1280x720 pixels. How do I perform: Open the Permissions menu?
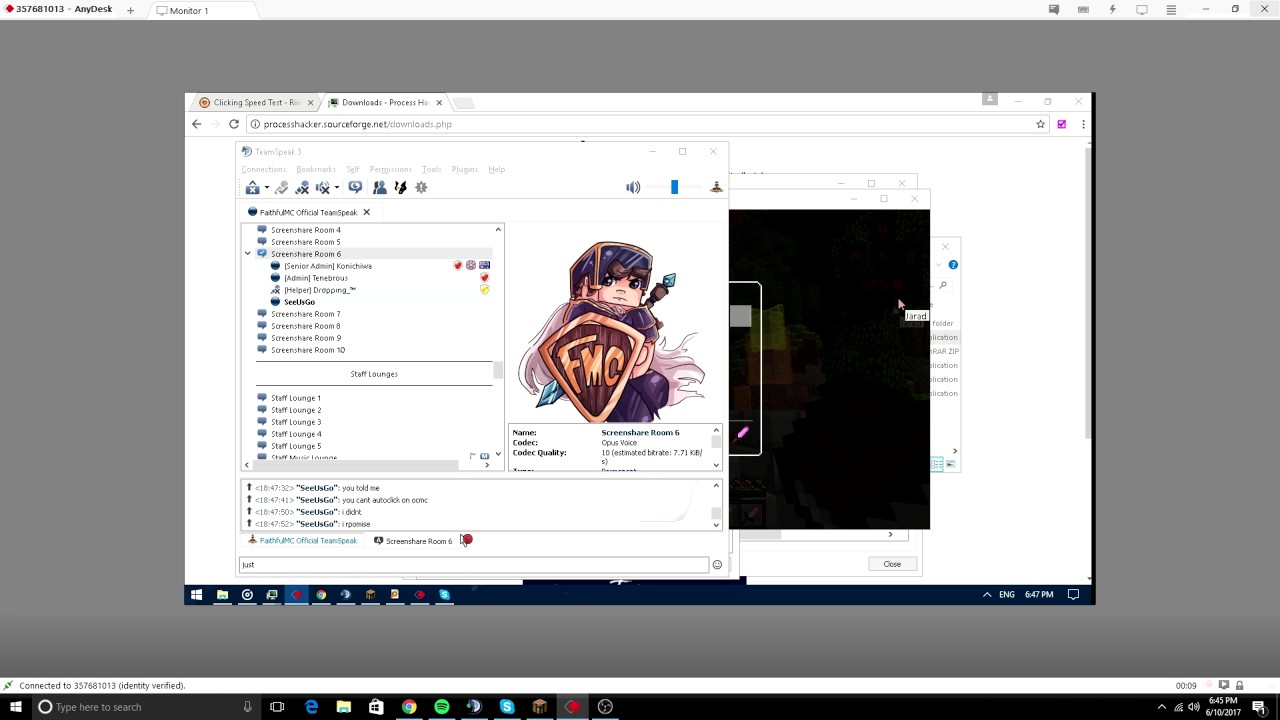(x=390, y=169)
